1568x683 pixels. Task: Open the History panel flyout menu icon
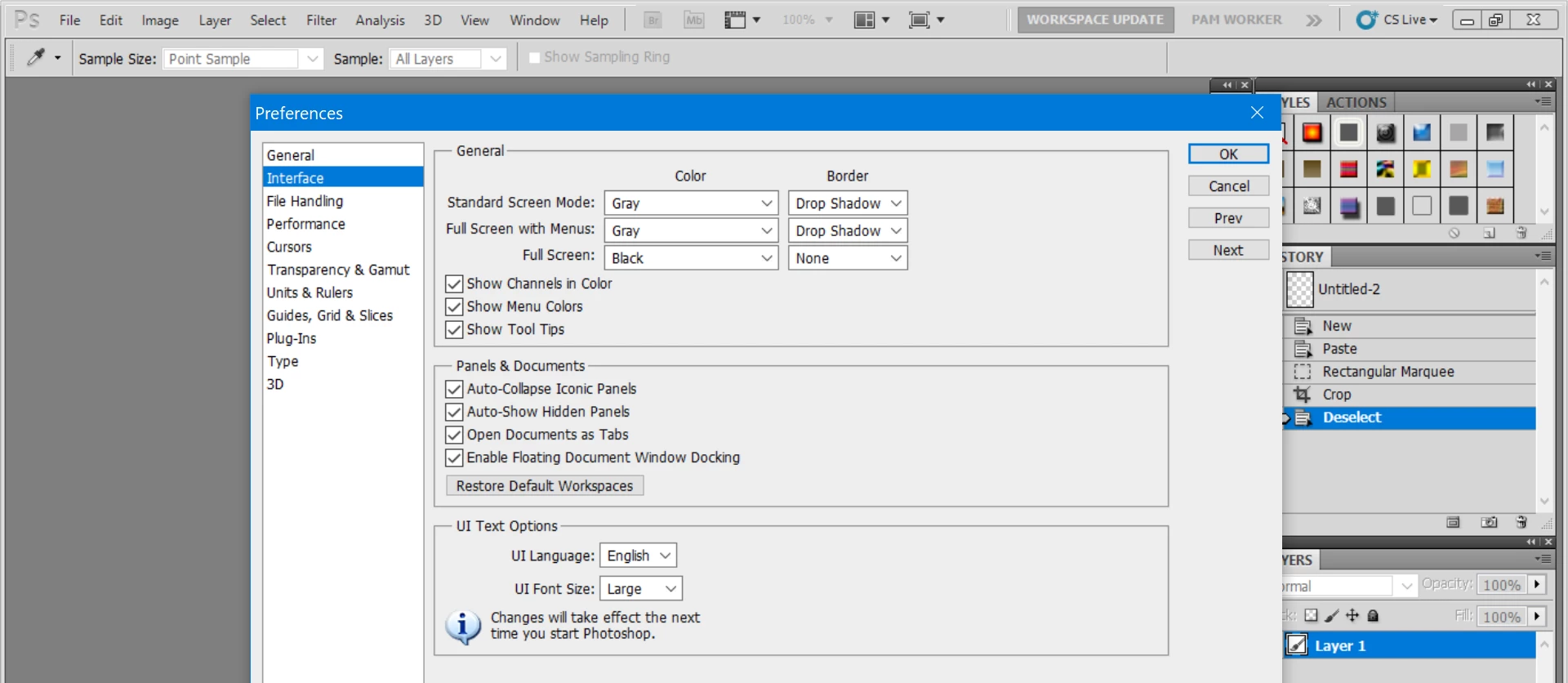(x=1543, y=256)
